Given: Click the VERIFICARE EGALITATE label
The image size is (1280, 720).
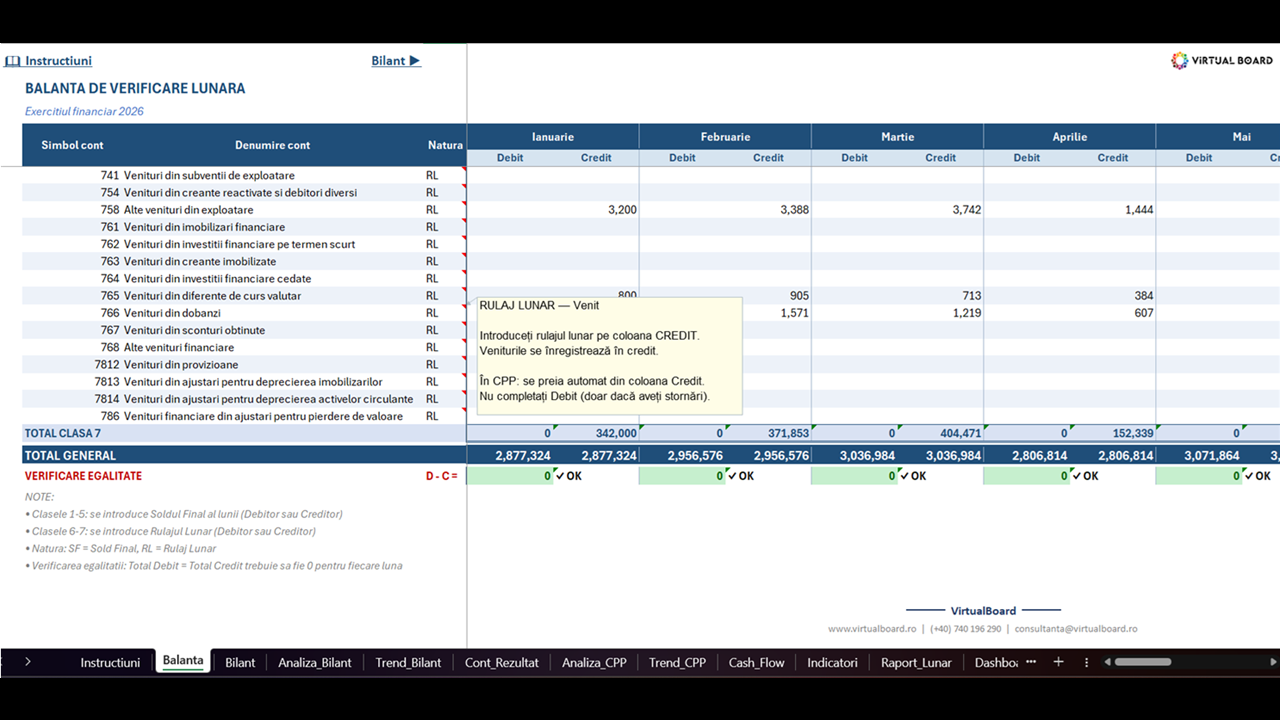Looking at the screenshot, I should (x=83, y=476).
